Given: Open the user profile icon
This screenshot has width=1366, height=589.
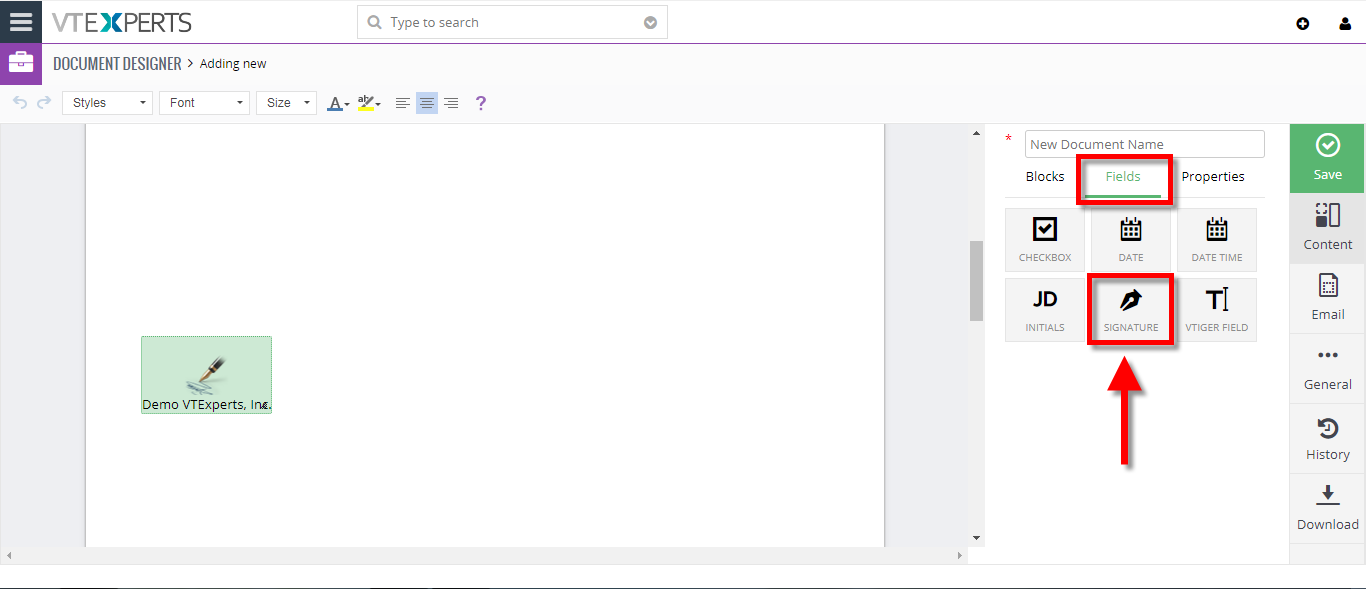Looking at the screenshot, I should click(x=1345, y=24).
